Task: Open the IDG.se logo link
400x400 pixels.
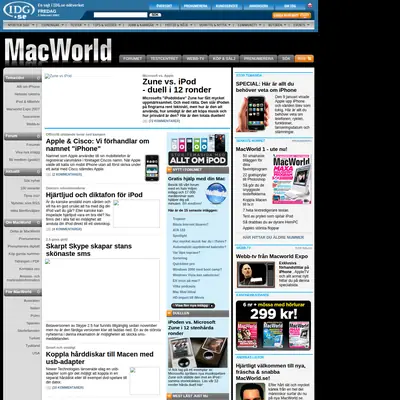Action: [x=19, y=10]
